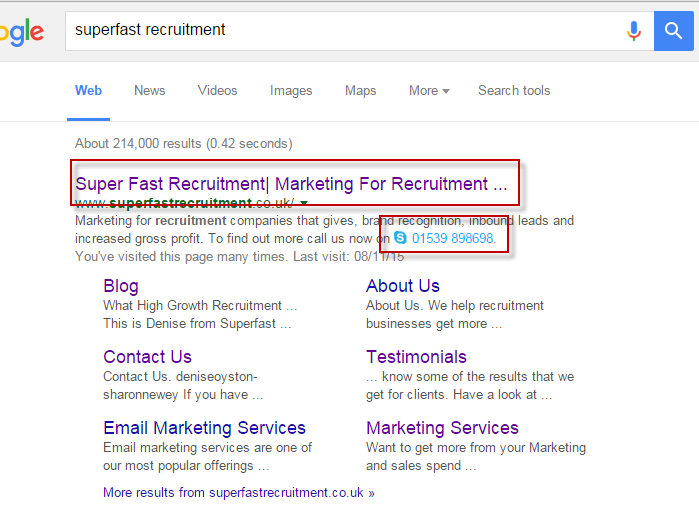Click the partial Google logo
The image size is (699, 513).
[21, 32]
